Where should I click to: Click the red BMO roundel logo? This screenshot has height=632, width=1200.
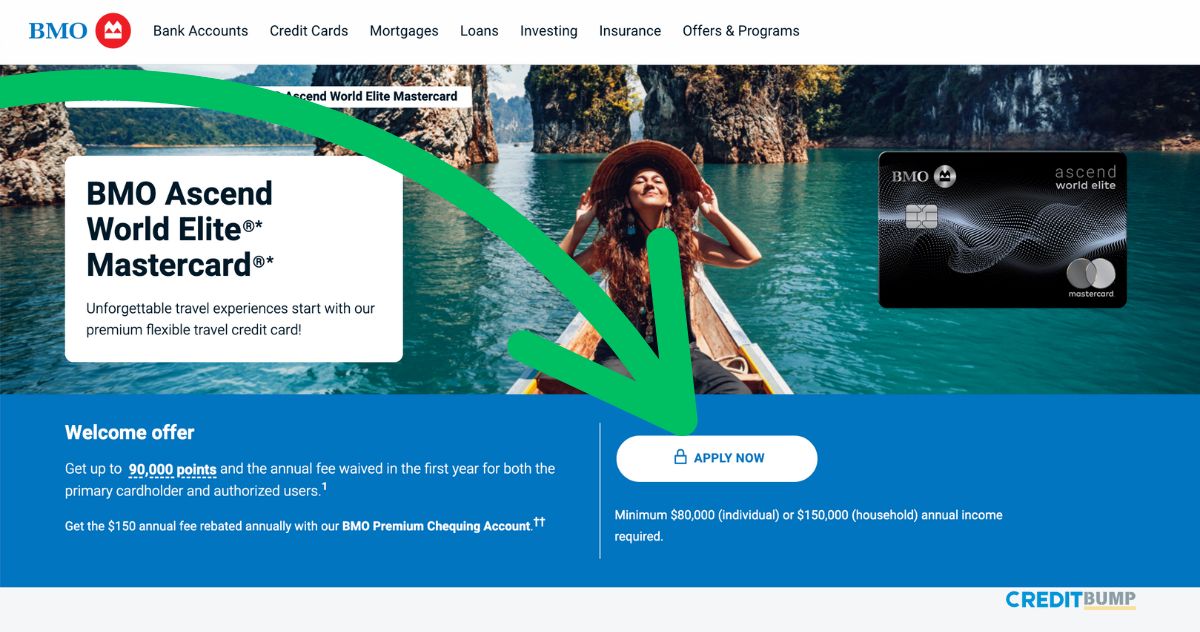pos(113,31)
